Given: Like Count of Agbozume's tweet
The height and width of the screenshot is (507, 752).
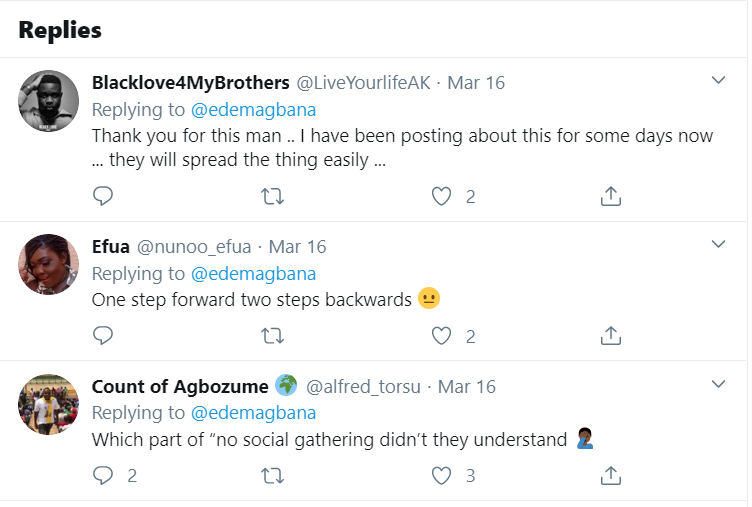Looking at the screenshot, I should click(x=441, y=475).
